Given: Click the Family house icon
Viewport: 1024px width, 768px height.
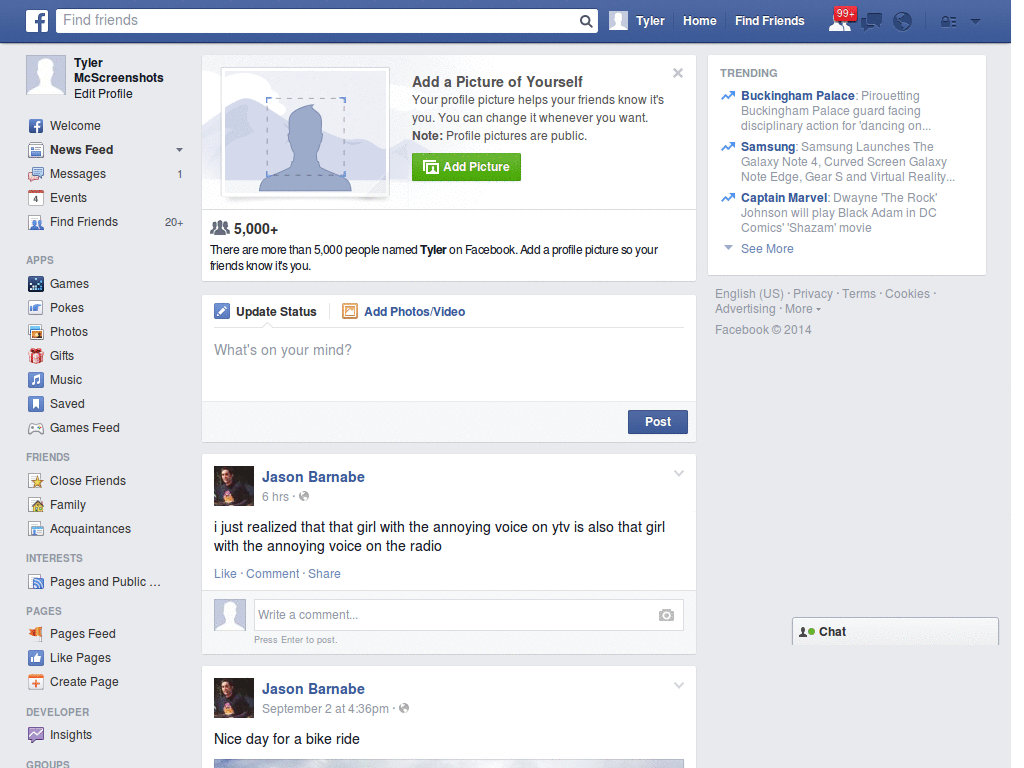Looking at the screenshot, I should click(x=36, y=505).
